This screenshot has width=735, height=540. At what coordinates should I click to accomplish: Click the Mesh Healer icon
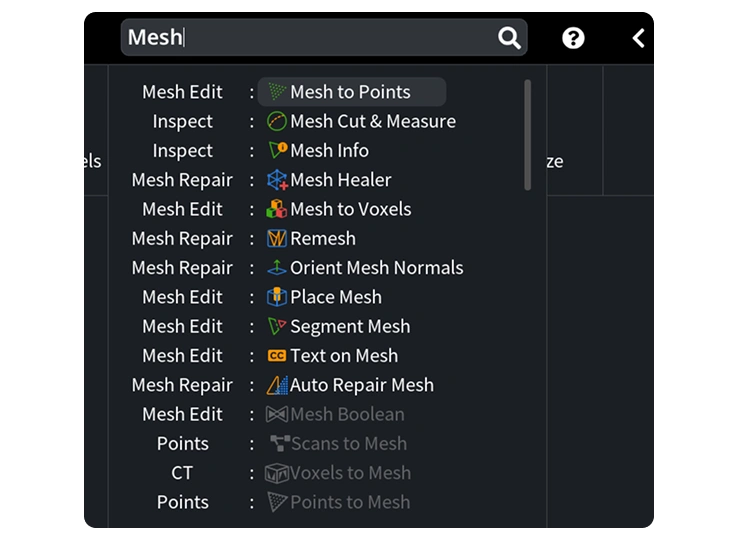coord(277,180)
